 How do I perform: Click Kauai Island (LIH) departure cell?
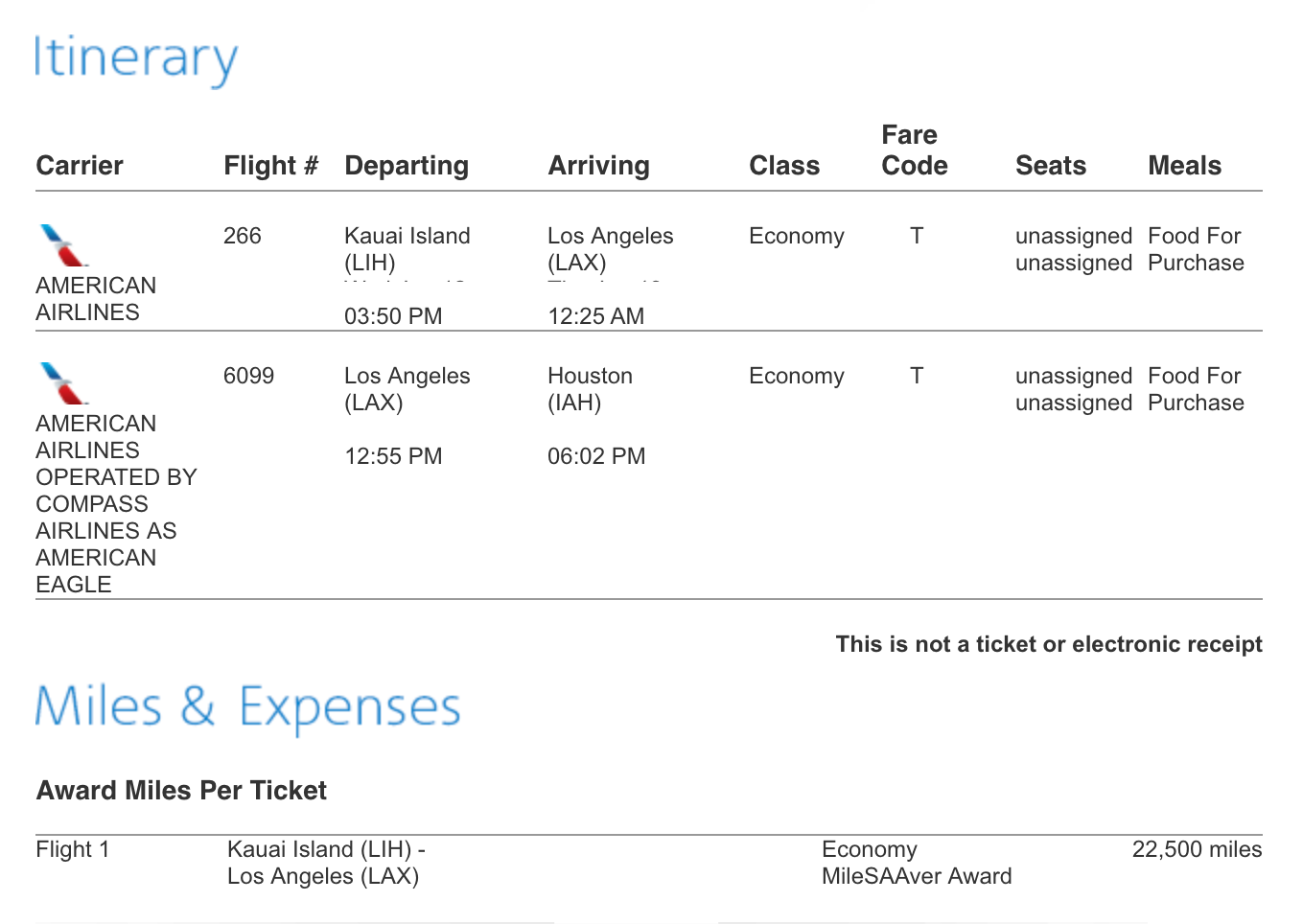pyautogui.click(x=407, y=249)
